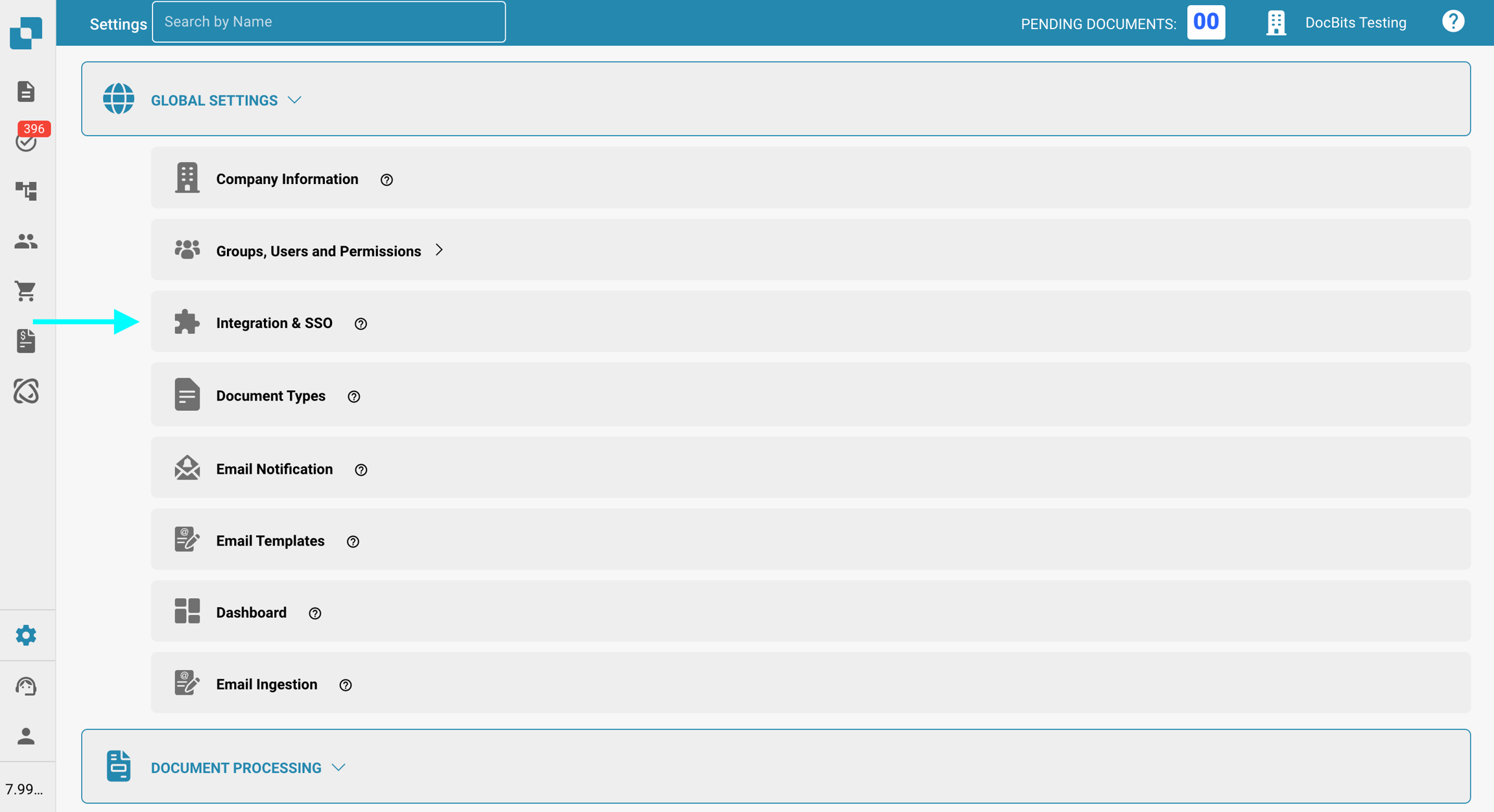Viewport: 1494px width, 812px height.
Task: Open the user profile sidebar icon
Action: coord(26,736)
